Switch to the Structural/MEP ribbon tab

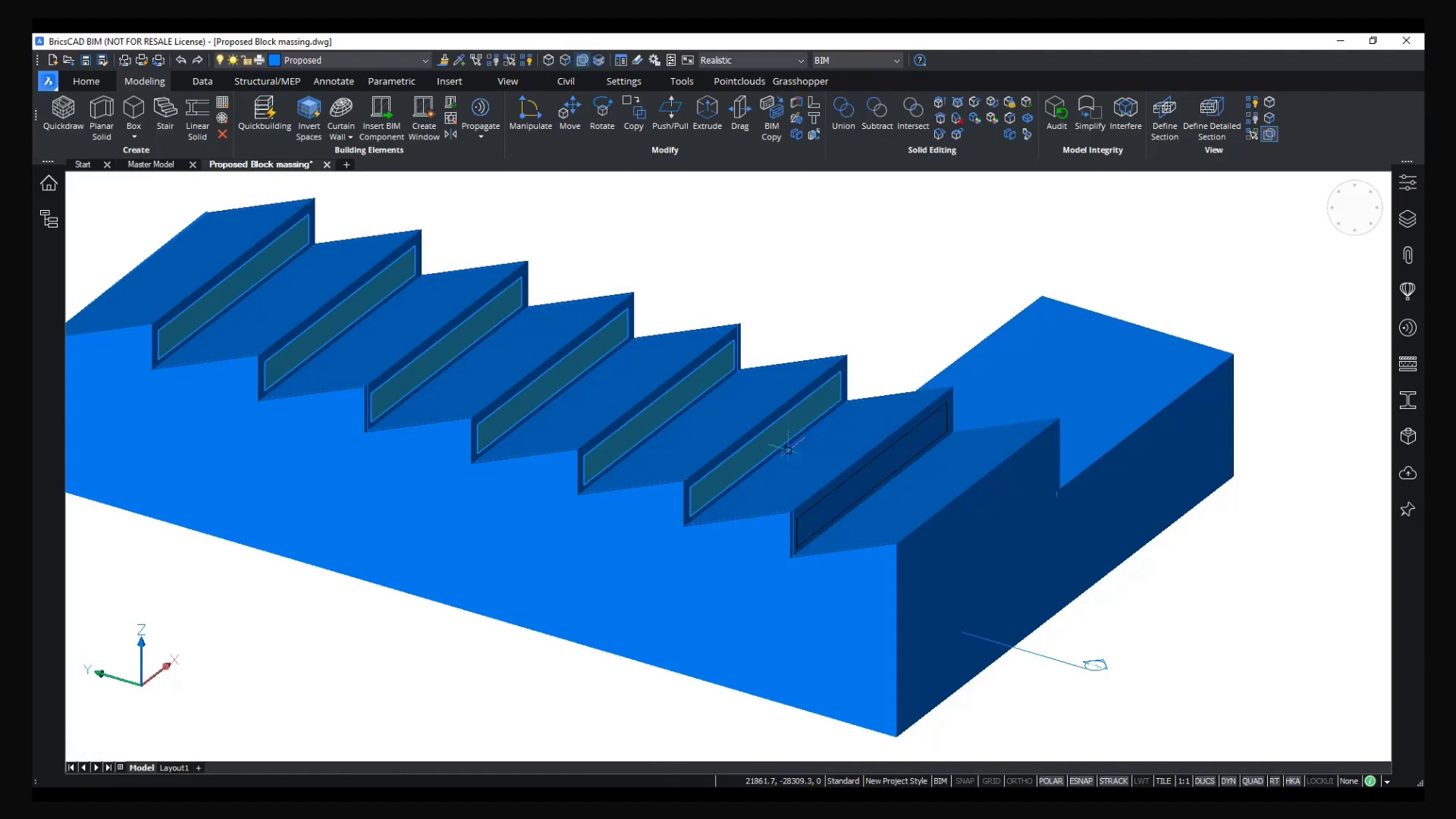click(x=267, y=81)
